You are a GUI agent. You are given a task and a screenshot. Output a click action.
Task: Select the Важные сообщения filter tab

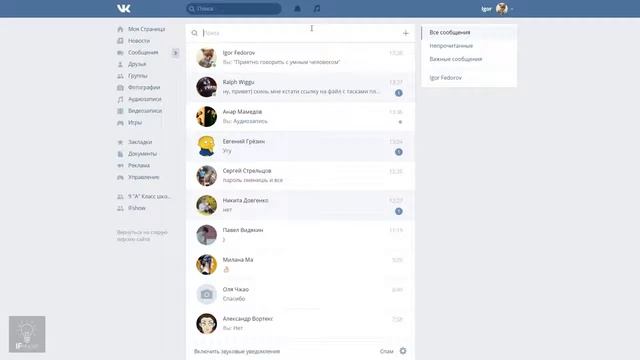[x=469, y=59]
